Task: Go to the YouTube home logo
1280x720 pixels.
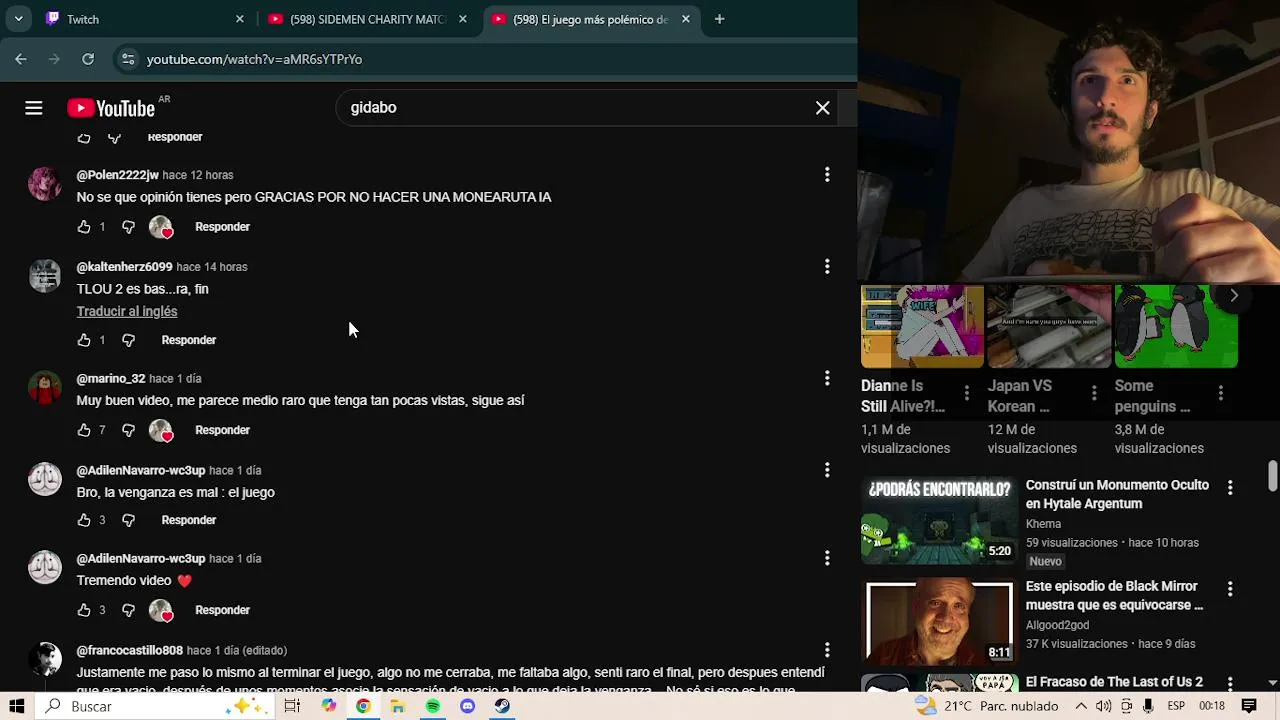Action: click(x=111, y=108)
